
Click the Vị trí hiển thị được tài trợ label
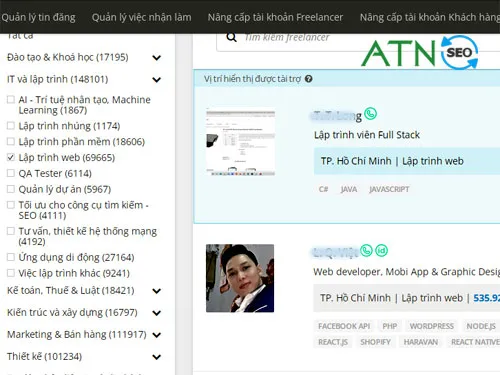(252, 79)
